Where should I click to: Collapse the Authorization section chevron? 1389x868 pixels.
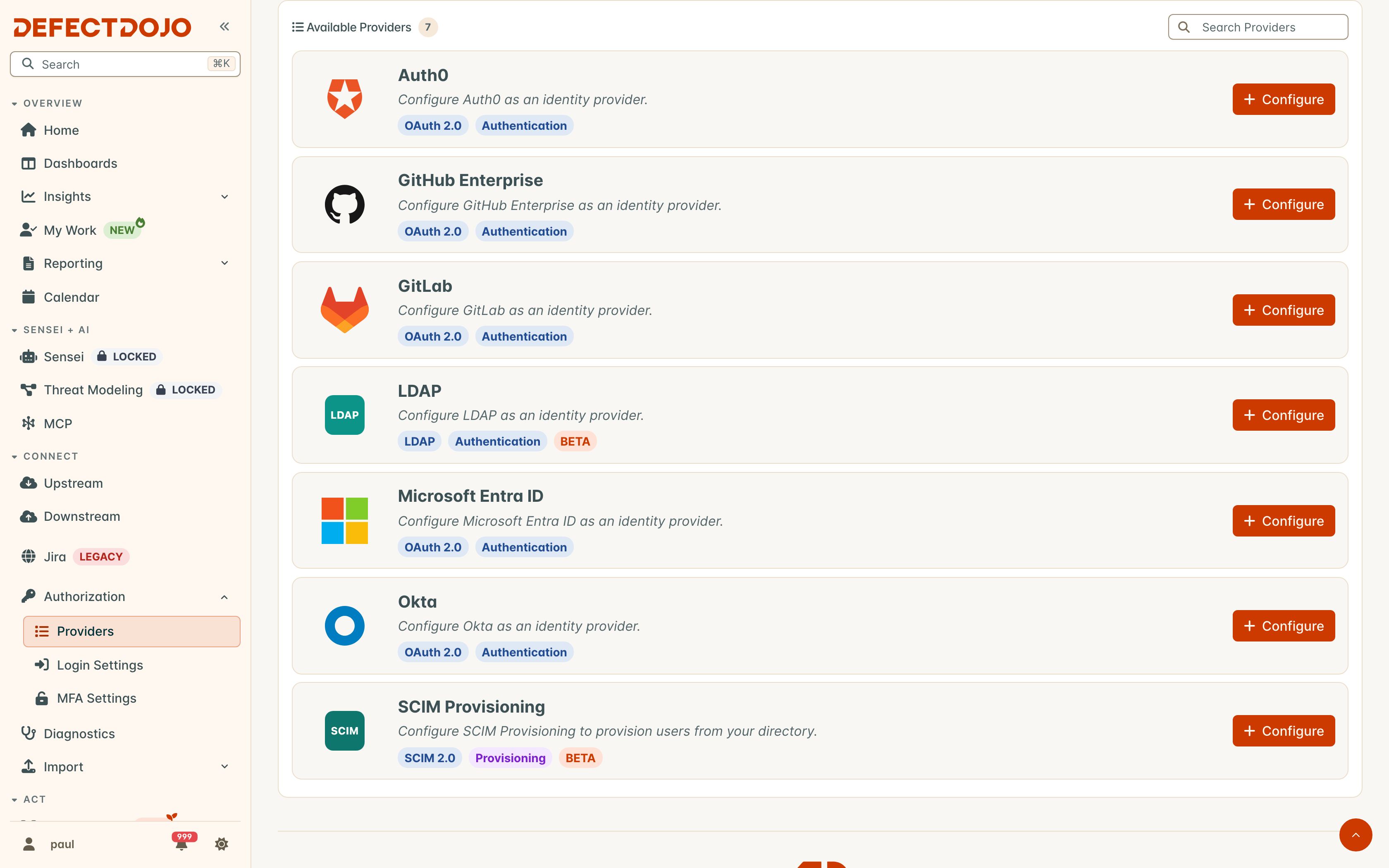224,597
